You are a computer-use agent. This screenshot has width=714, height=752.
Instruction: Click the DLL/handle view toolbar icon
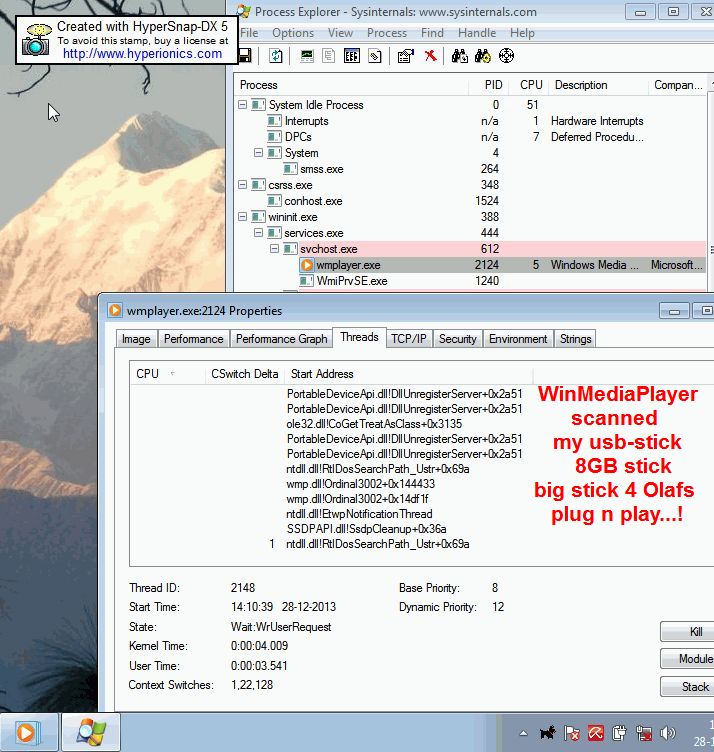(x=375, y=56)
